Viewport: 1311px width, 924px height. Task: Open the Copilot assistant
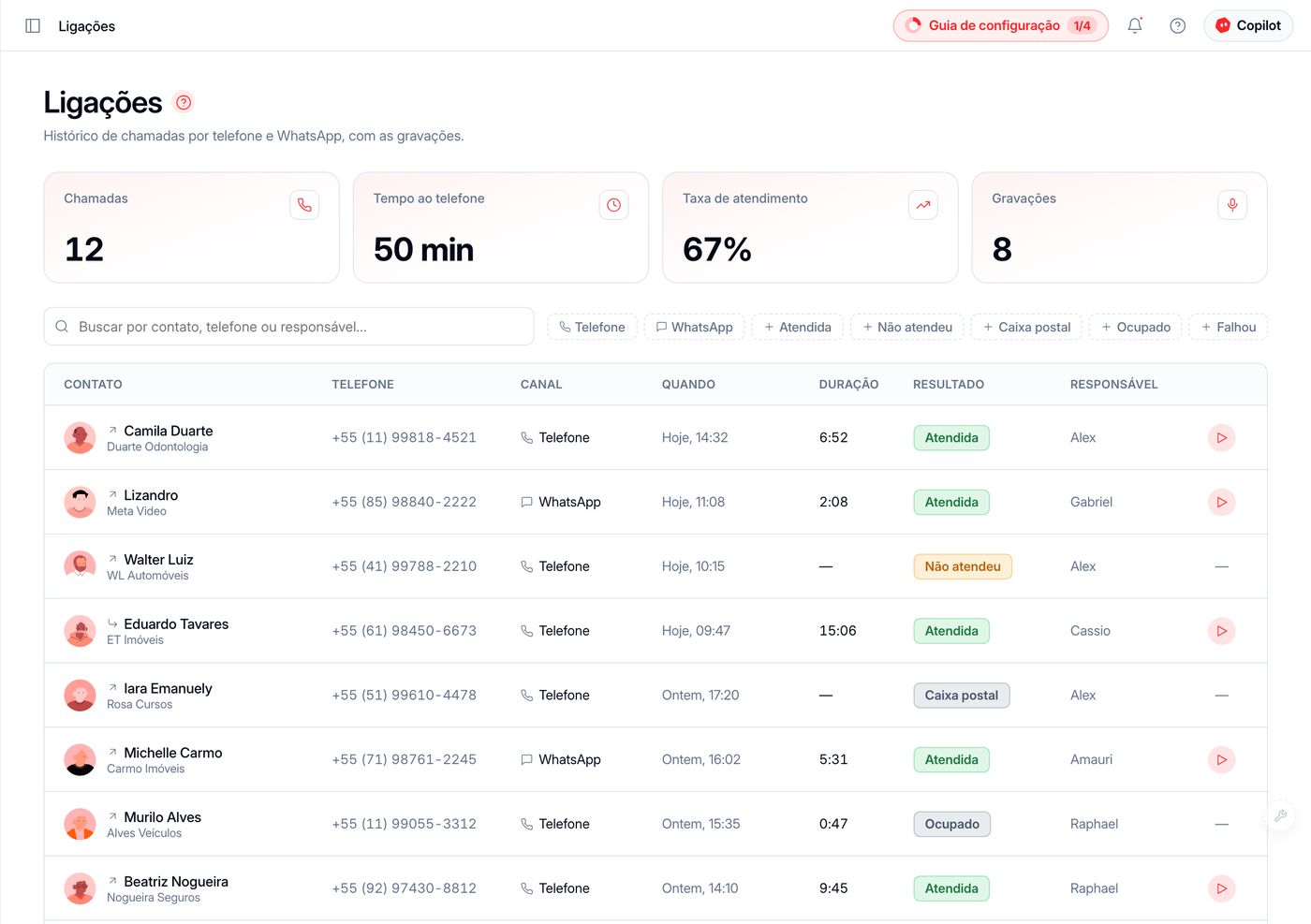tap(1248, 26)
